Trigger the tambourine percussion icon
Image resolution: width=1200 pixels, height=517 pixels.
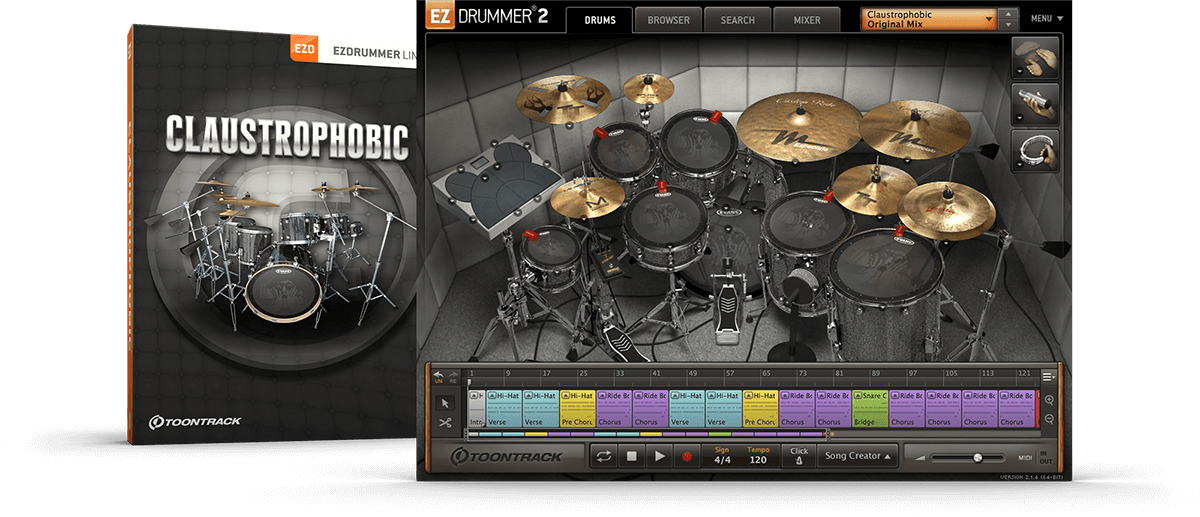point(1036,150)
